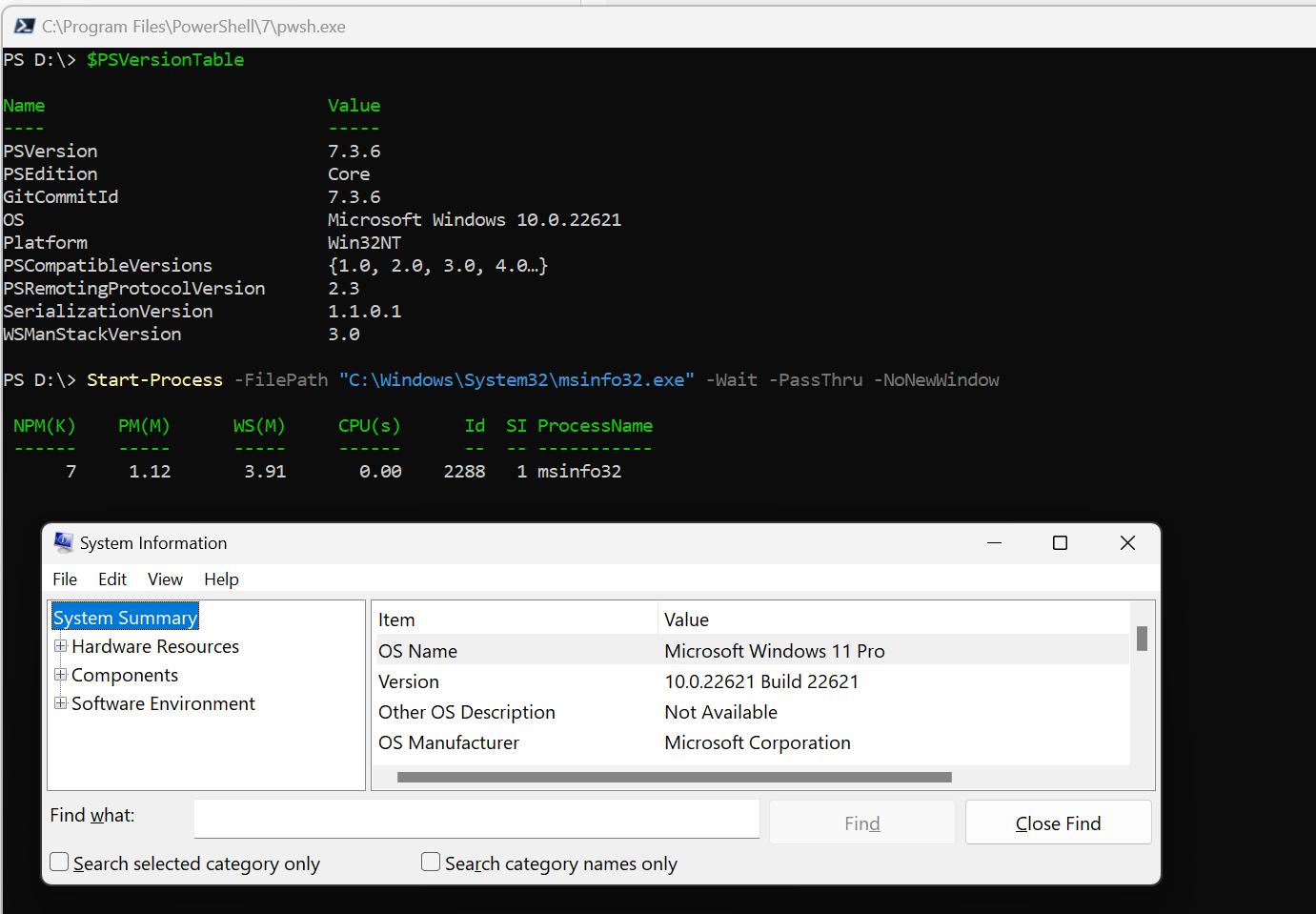Click inside the Find what text field

pyautogui.click(x=476, y=820)
